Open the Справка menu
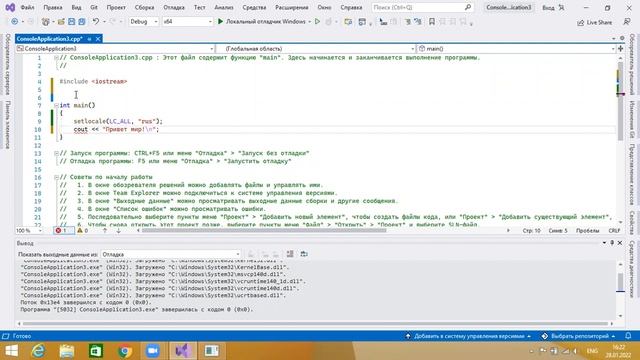The image size is (640, 360). tap(351, 7)
